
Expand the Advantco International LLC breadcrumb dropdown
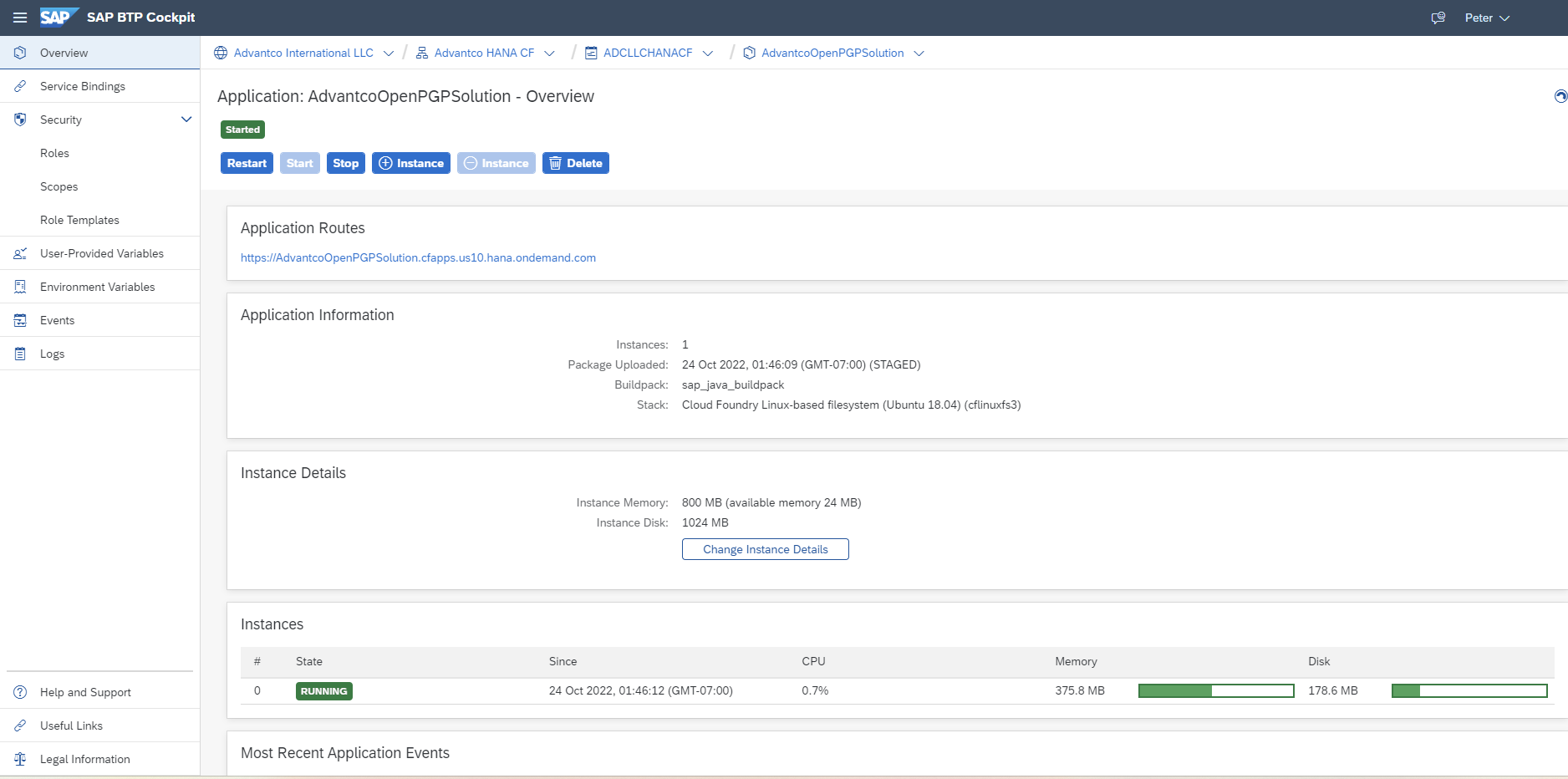[389, 53]
